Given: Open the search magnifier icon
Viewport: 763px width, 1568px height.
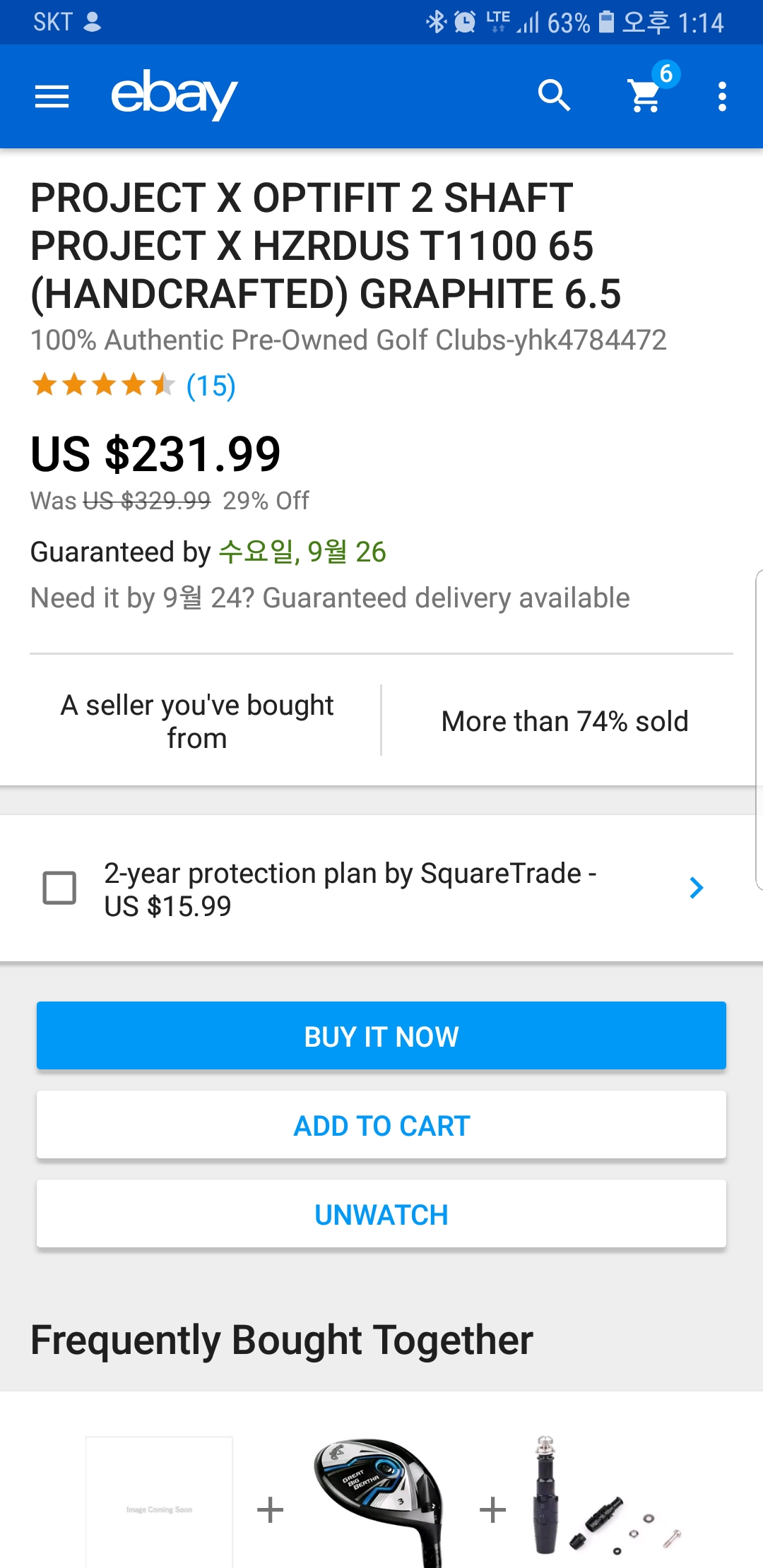Looking at the screenshot, I should click(x=554, y=96).
